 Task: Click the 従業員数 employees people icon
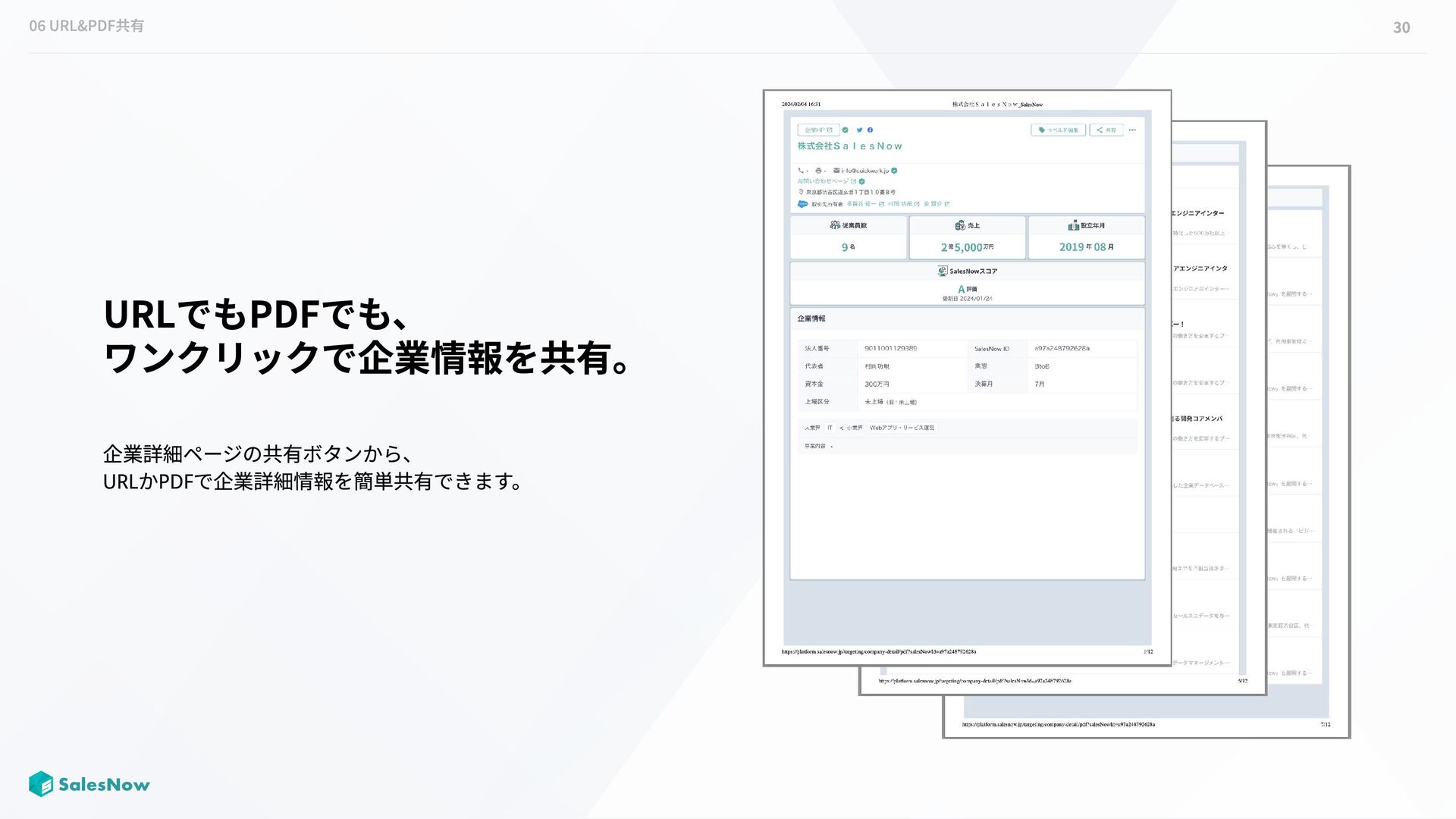point(835,225)
